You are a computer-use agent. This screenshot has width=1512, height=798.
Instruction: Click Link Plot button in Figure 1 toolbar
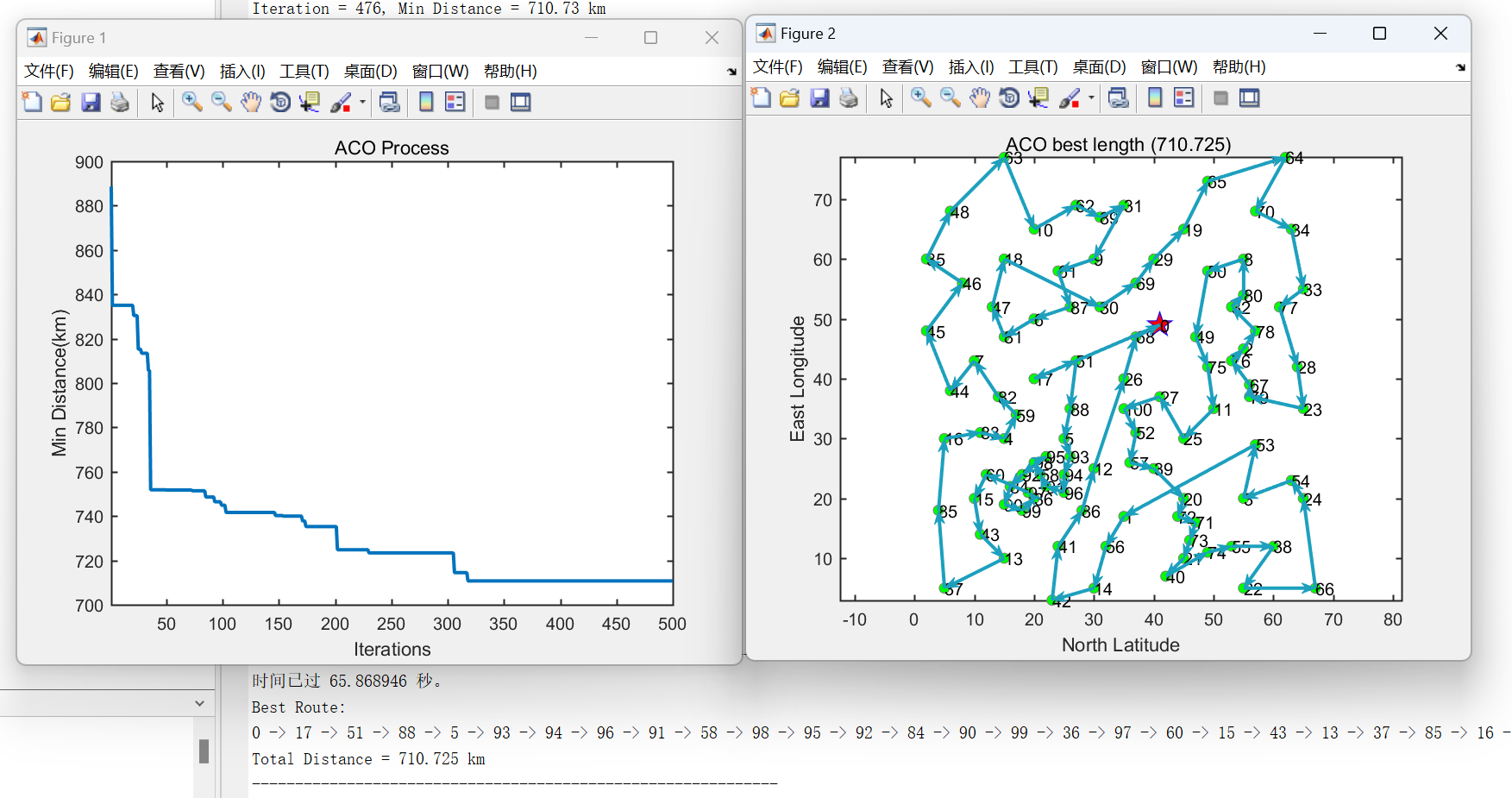click(390, 102)
